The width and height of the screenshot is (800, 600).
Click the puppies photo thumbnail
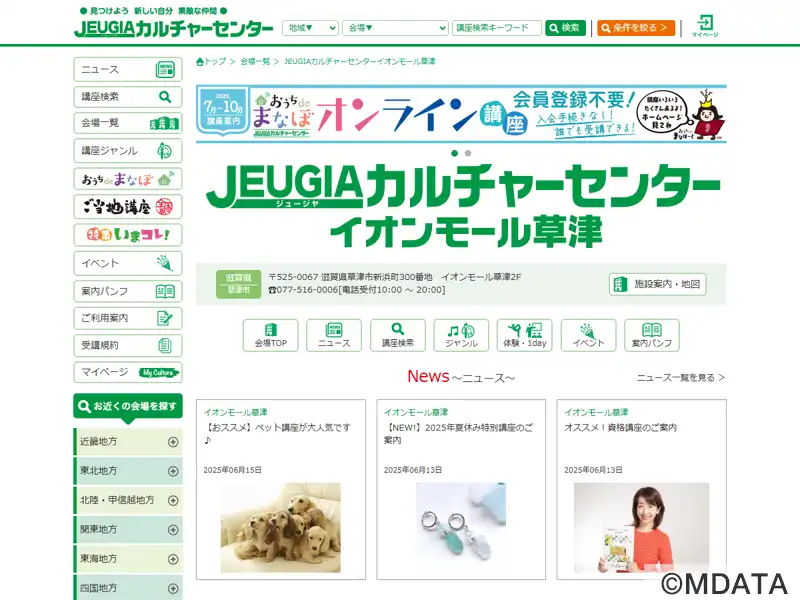[x=281, y=528]
